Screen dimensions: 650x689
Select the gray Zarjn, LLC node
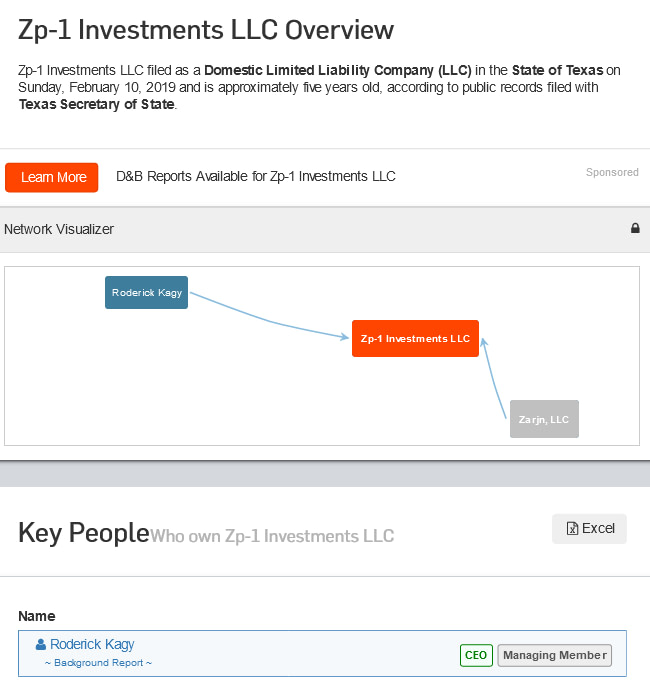click(544, 419)
